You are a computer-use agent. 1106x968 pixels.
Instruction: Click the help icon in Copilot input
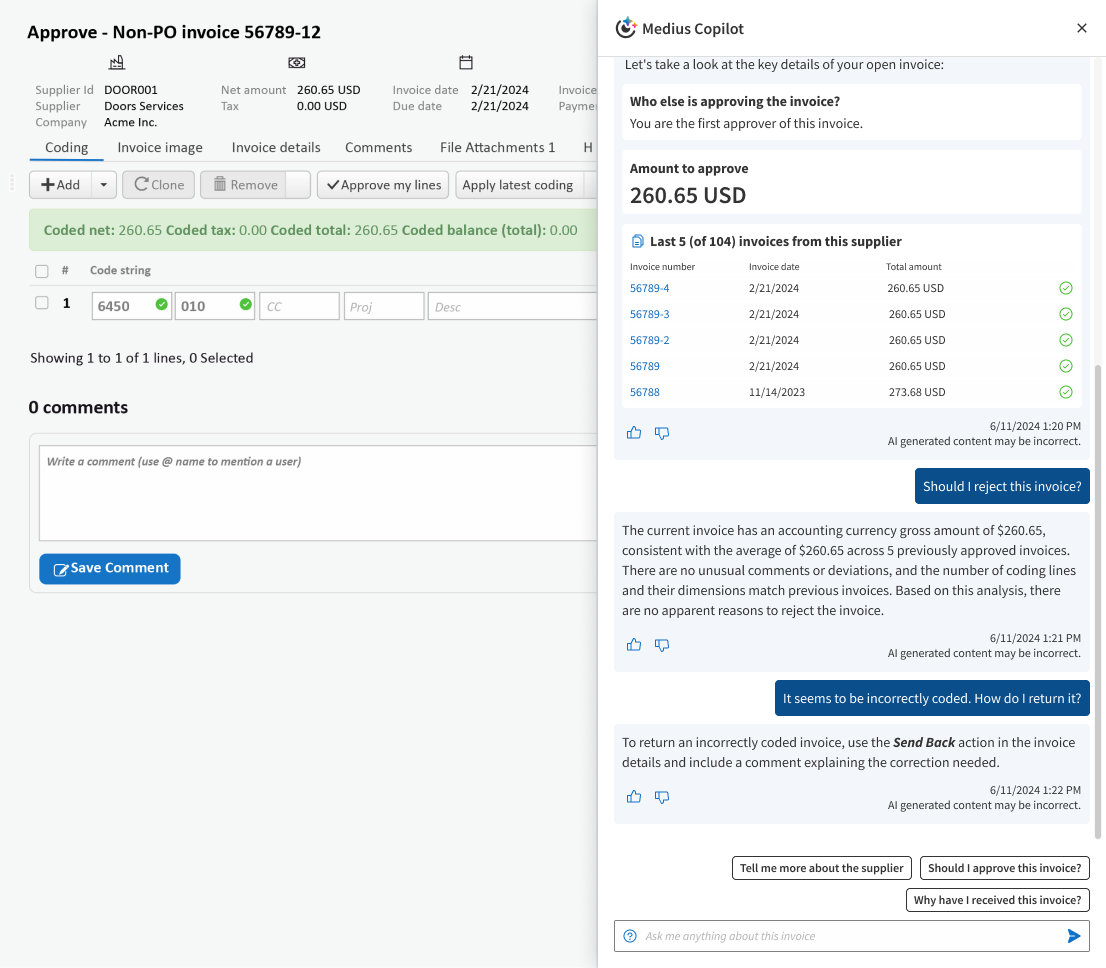point(630,936)
